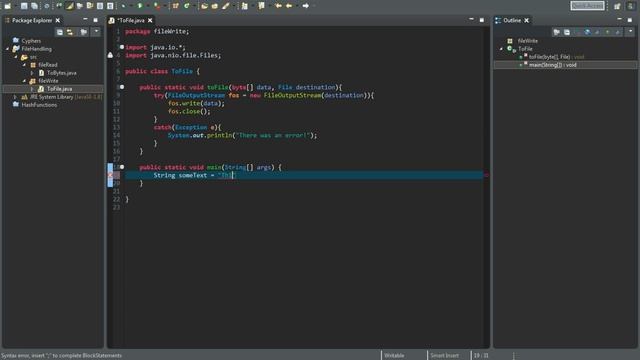Click the Previous Annotation toolbar icon

coord(261,6)
